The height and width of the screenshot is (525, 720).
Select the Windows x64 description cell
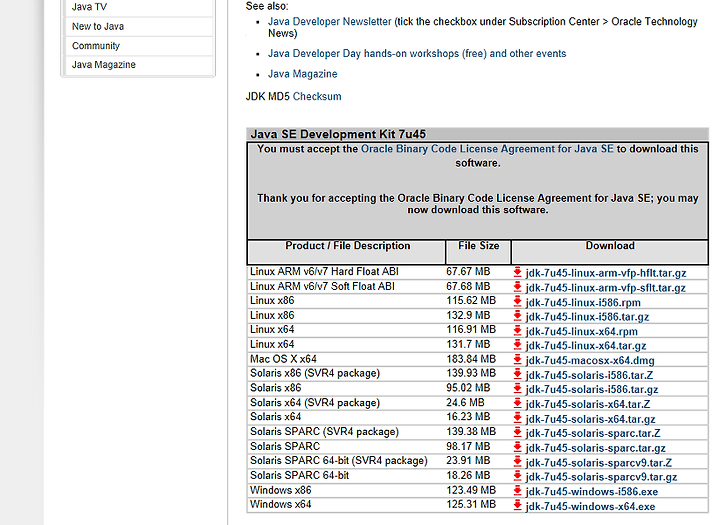281,504
